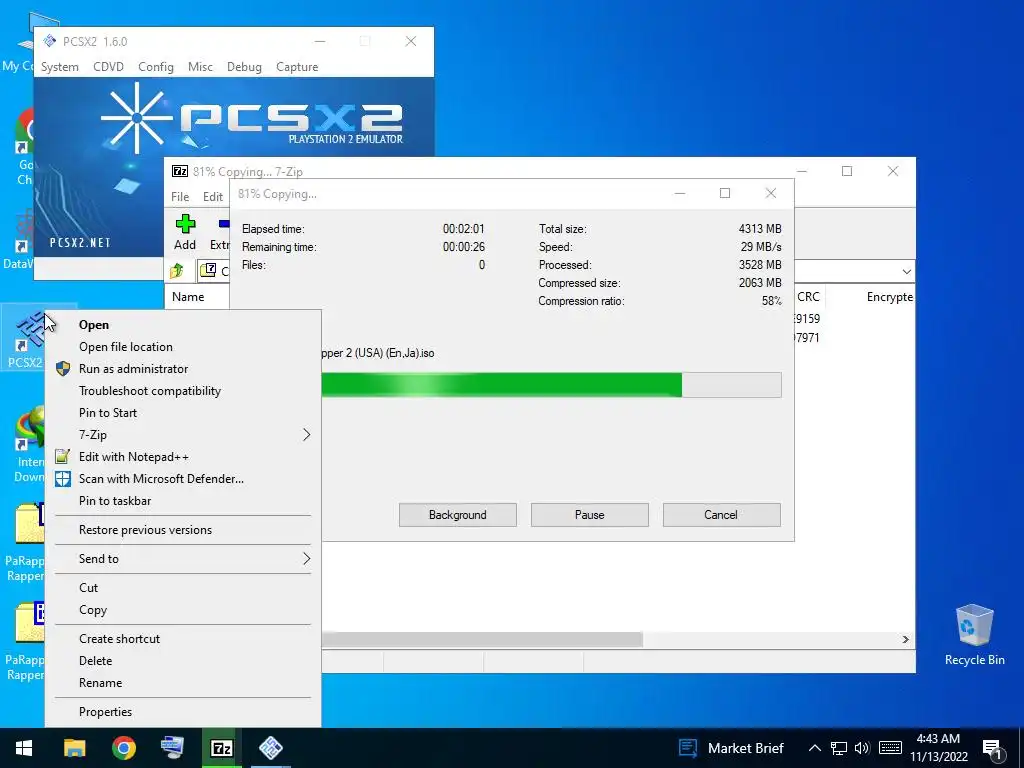Open the 7-Zip Edit menu

coord(213,197)
